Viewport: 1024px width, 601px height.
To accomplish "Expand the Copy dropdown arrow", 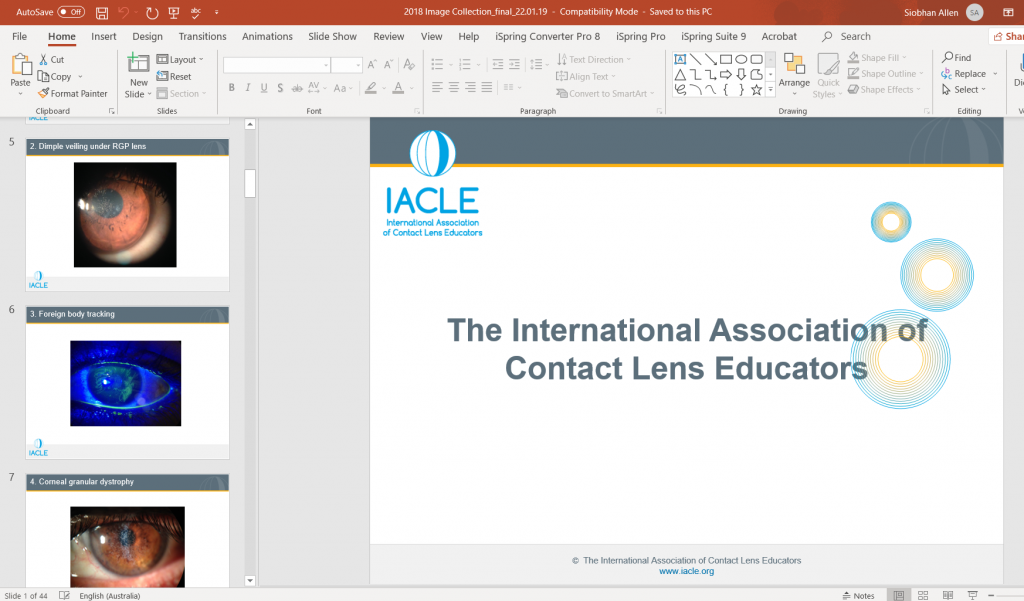I will (80, 77).
